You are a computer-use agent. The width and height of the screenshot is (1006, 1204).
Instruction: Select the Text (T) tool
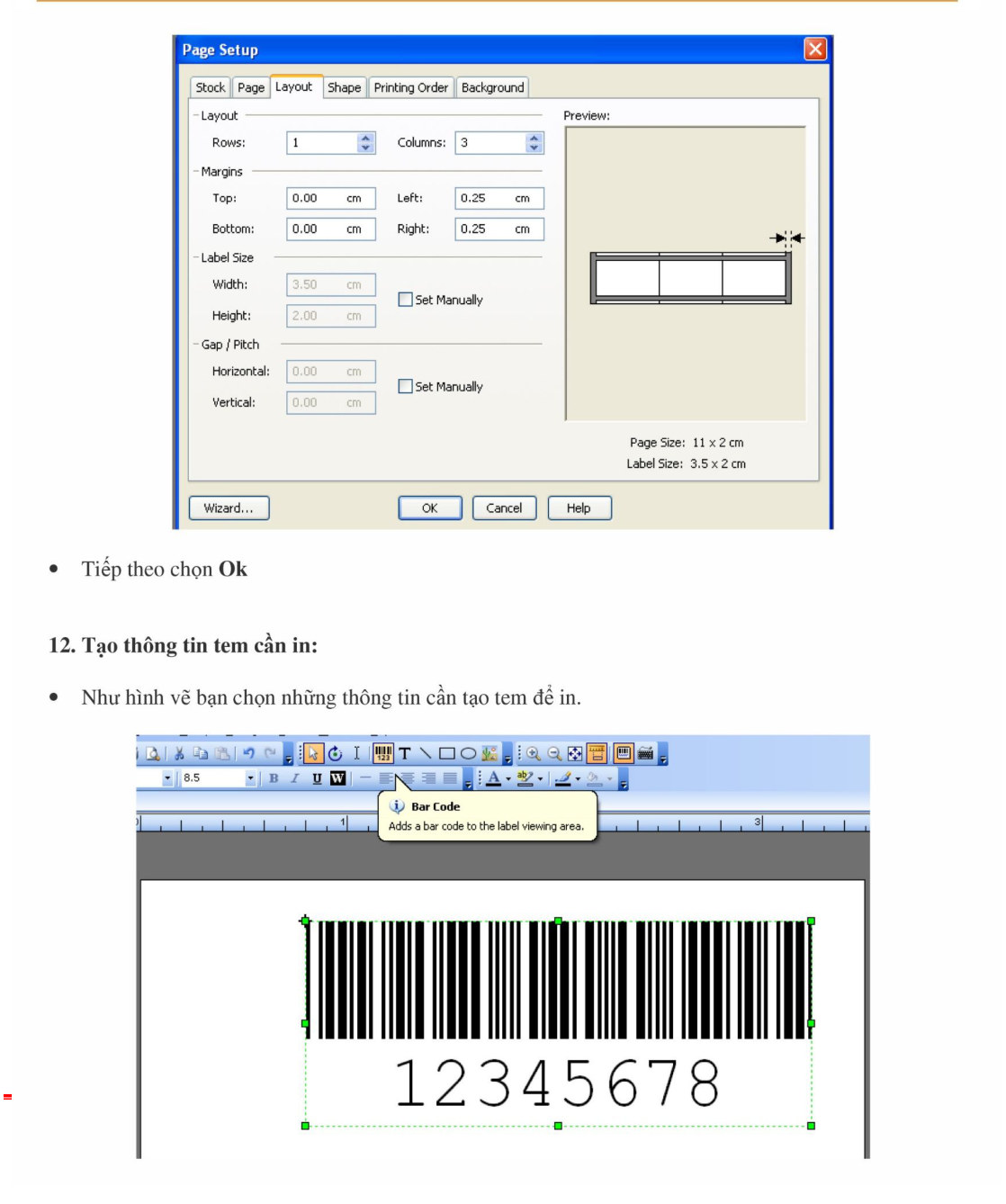pyautogui.click(x=405, y=754)
